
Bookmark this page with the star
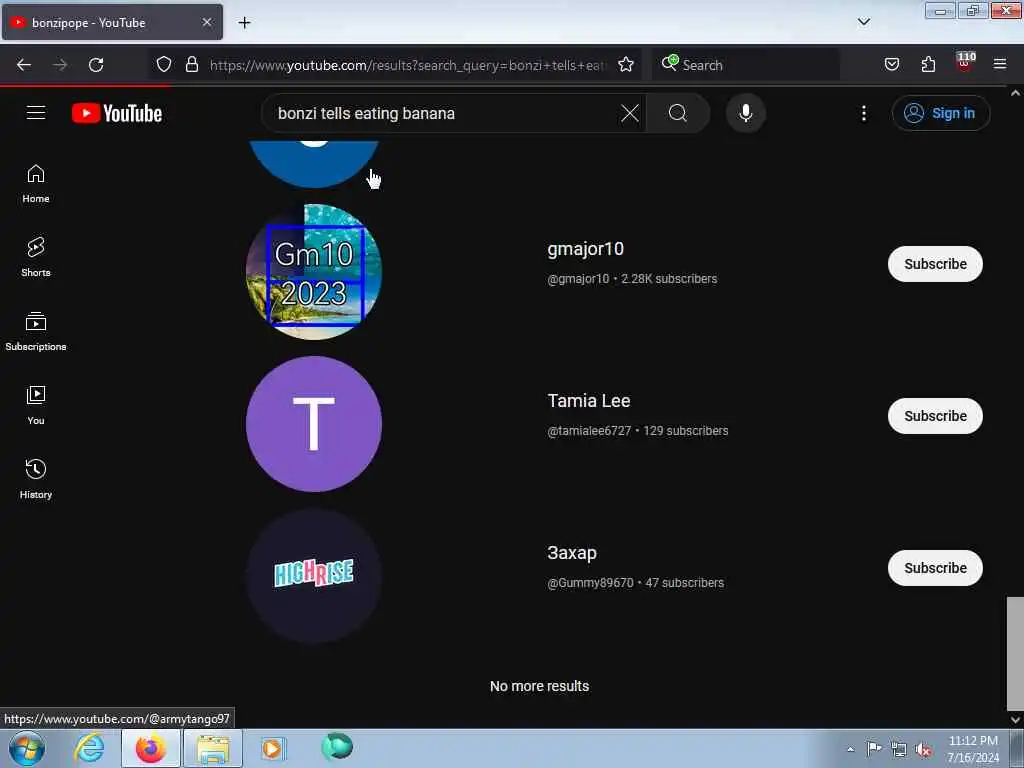pyautogui.click(x=626, y=65)
